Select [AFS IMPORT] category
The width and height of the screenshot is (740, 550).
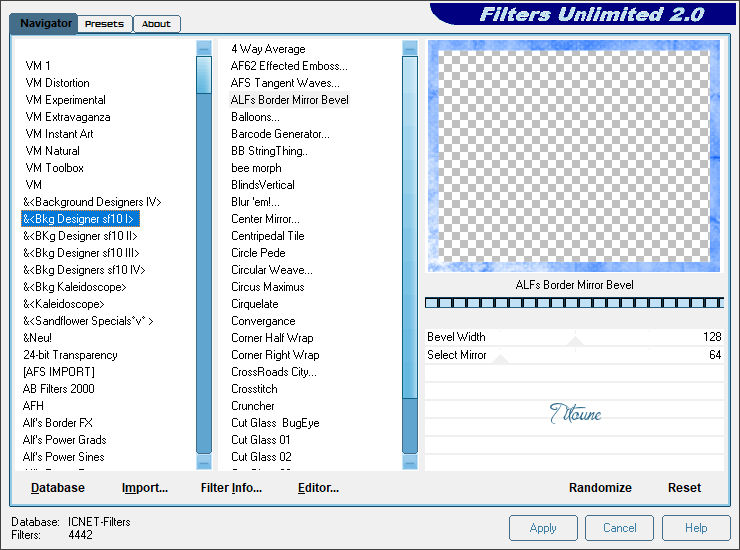coord(59,372)
